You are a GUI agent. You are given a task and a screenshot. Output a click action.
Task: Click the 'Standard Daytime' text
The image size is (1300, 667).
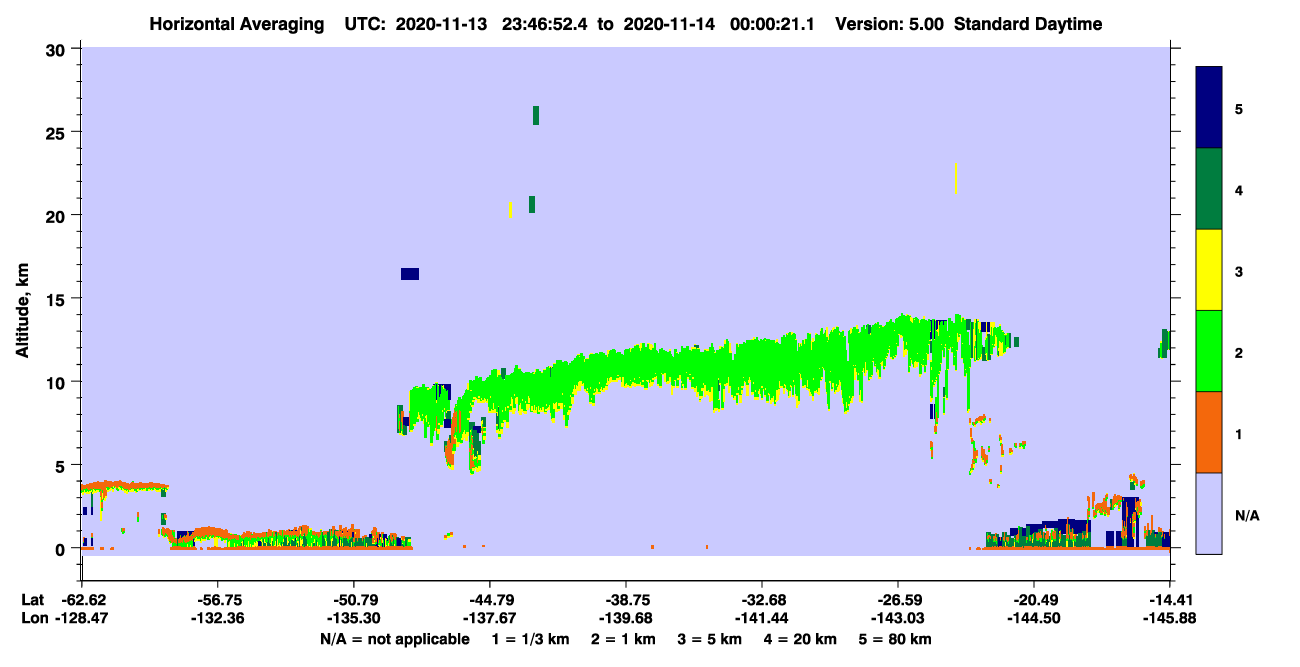coord(1028,24)
